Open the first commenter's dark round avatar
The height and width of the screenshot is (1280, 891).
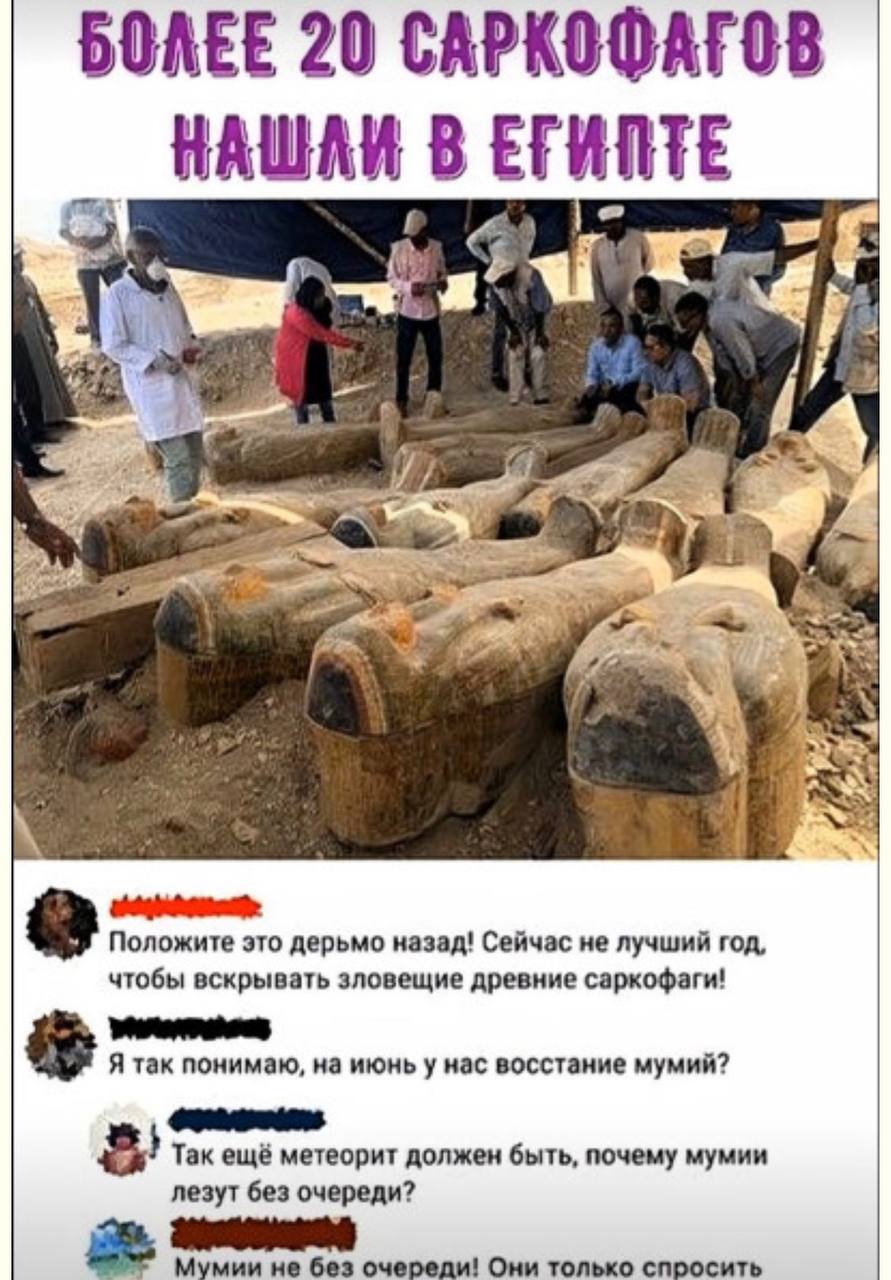[62, 923]
